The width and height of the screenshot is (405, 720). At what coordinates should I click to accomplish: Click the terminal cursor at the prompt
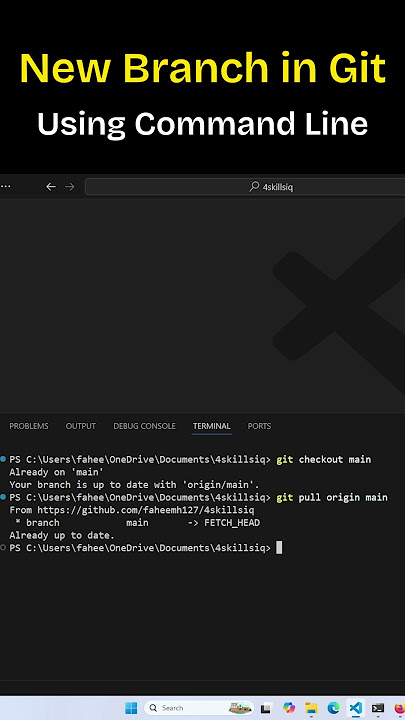coord(279,548)
